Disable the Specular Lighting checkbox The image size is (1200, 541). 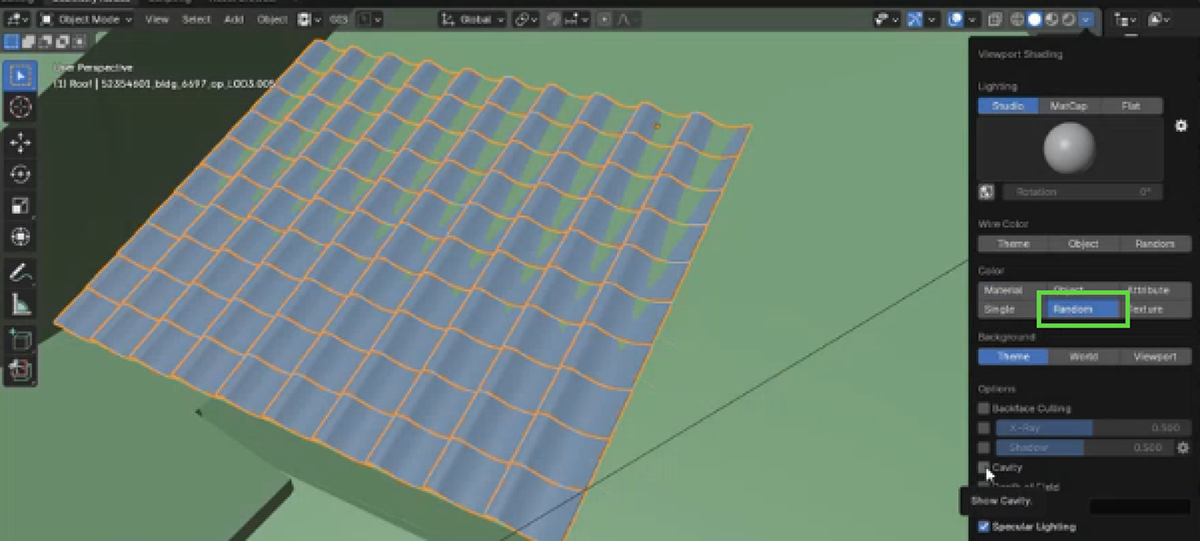984,527
